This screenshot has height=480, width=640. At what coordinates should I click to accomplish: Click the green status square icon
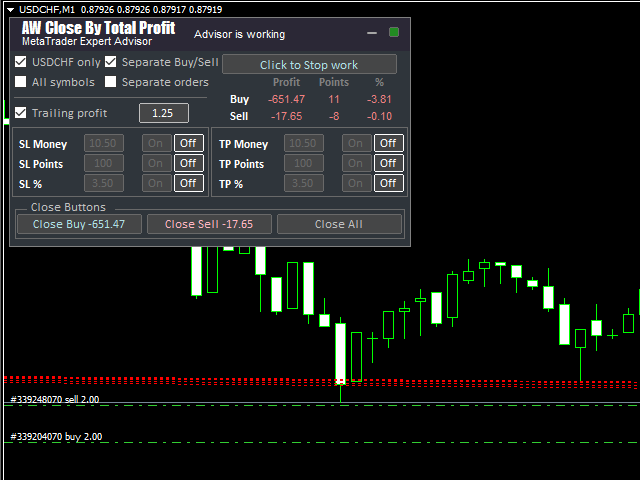[394, 33]
